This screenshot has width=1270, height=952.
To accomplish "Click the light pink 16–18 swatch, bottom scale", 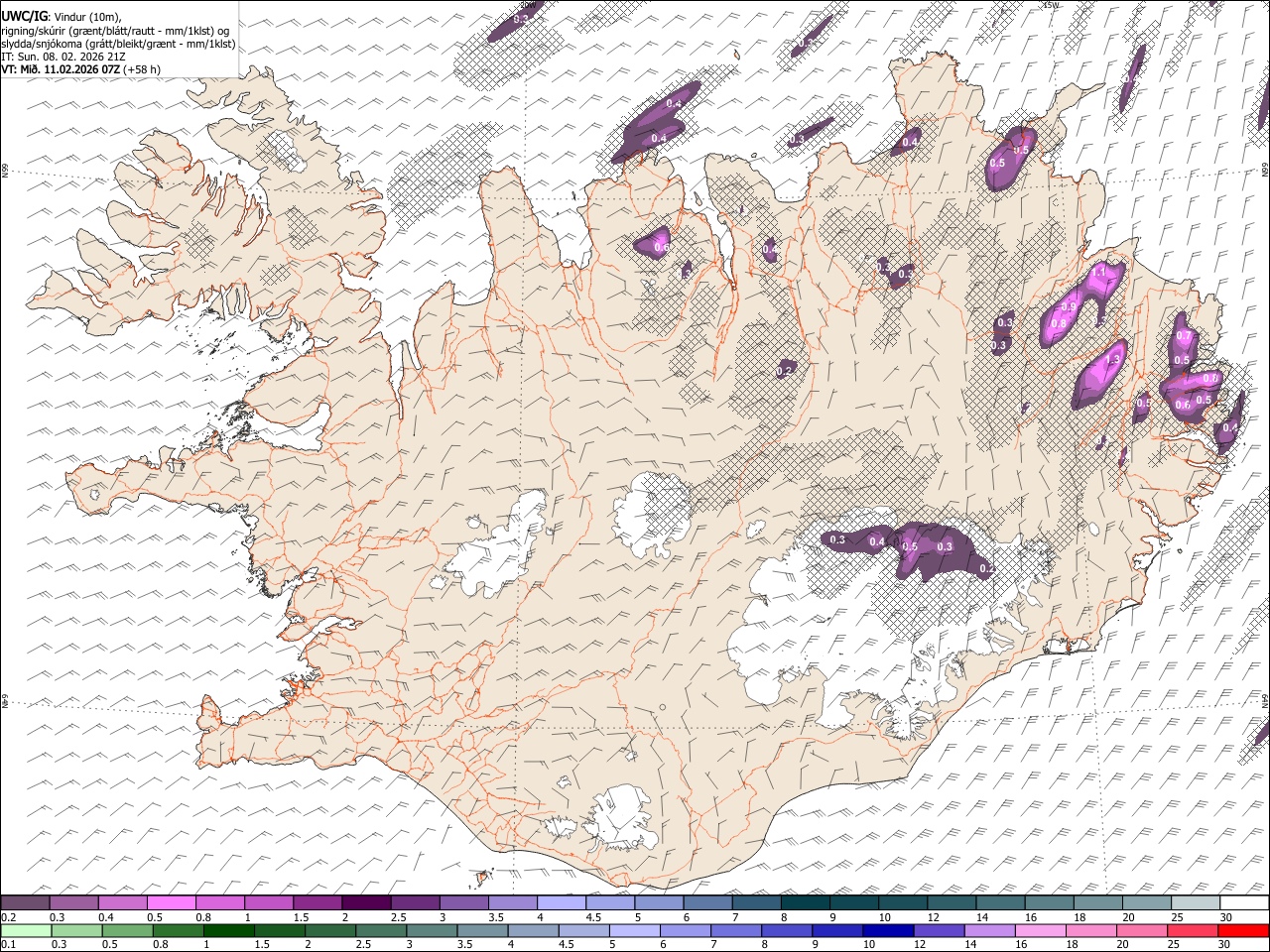I will pyautogui.click(x=1040, y=930).
